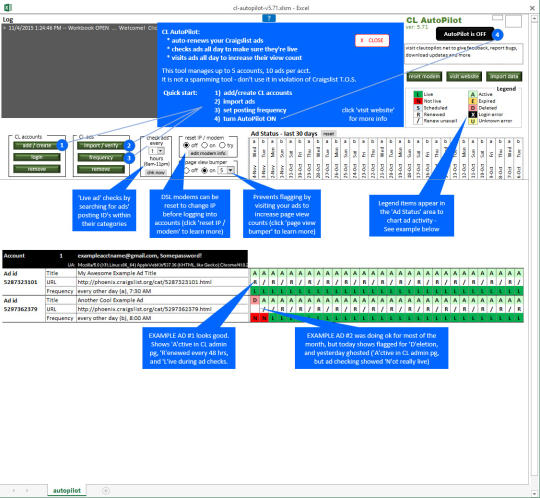Click the edit modem info button
Screen dimensions: 540x498
pyautogui.click(x=208, y=153)
